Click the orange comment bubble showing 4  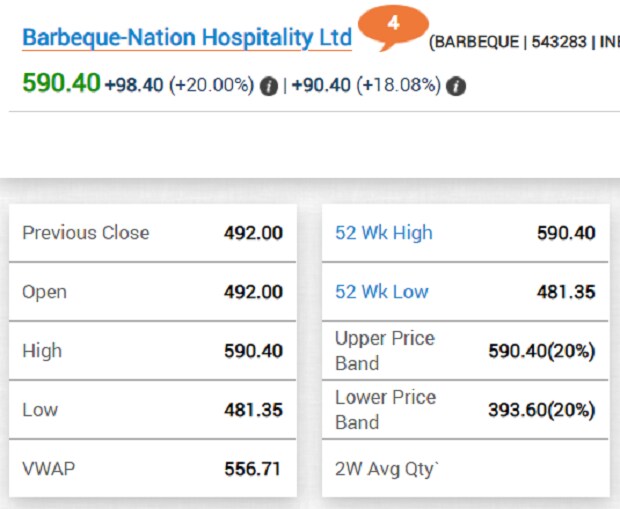point(393,27)
